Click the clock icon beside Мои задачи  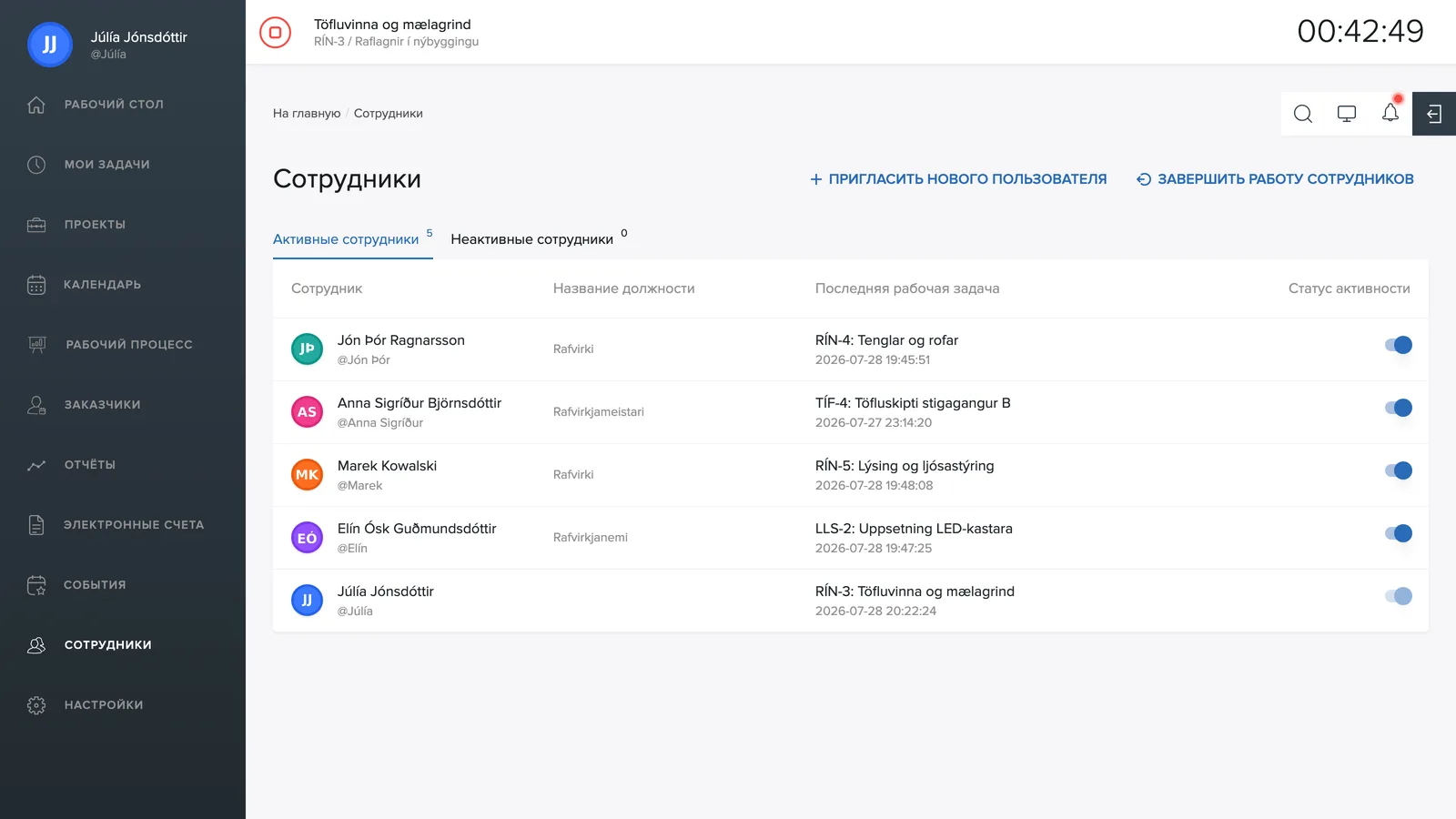(x=36, y=165)
